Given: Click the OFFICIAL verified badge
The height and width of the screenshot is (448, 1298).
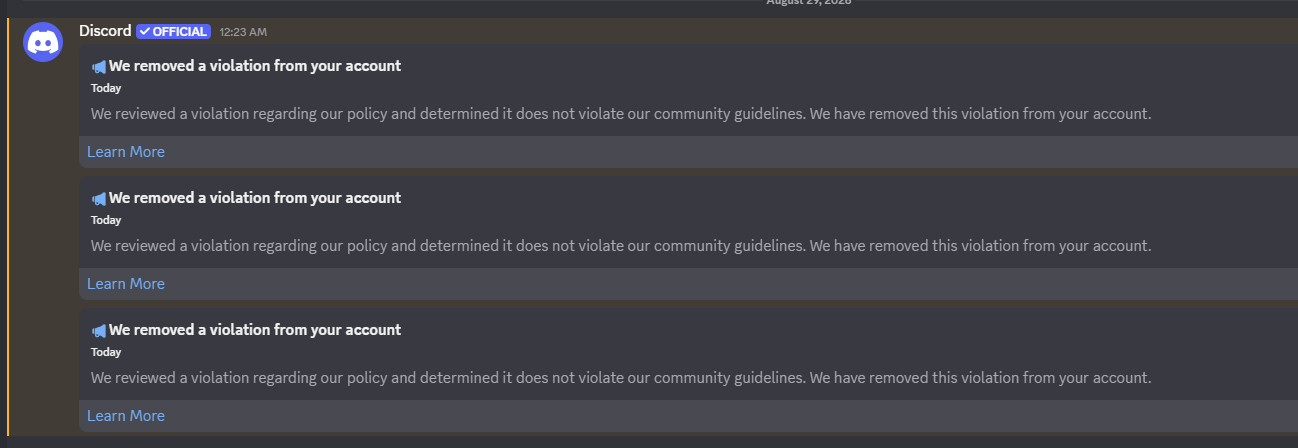Looking at the screenshot, I should coord(173,32).
